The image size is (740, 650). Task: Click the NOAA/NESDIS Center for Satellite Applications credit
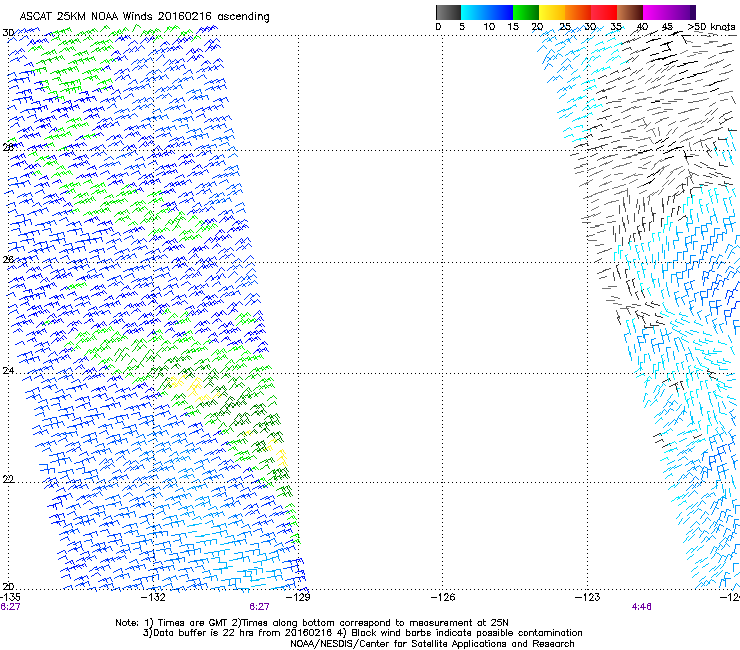click(x=432, y=643)
